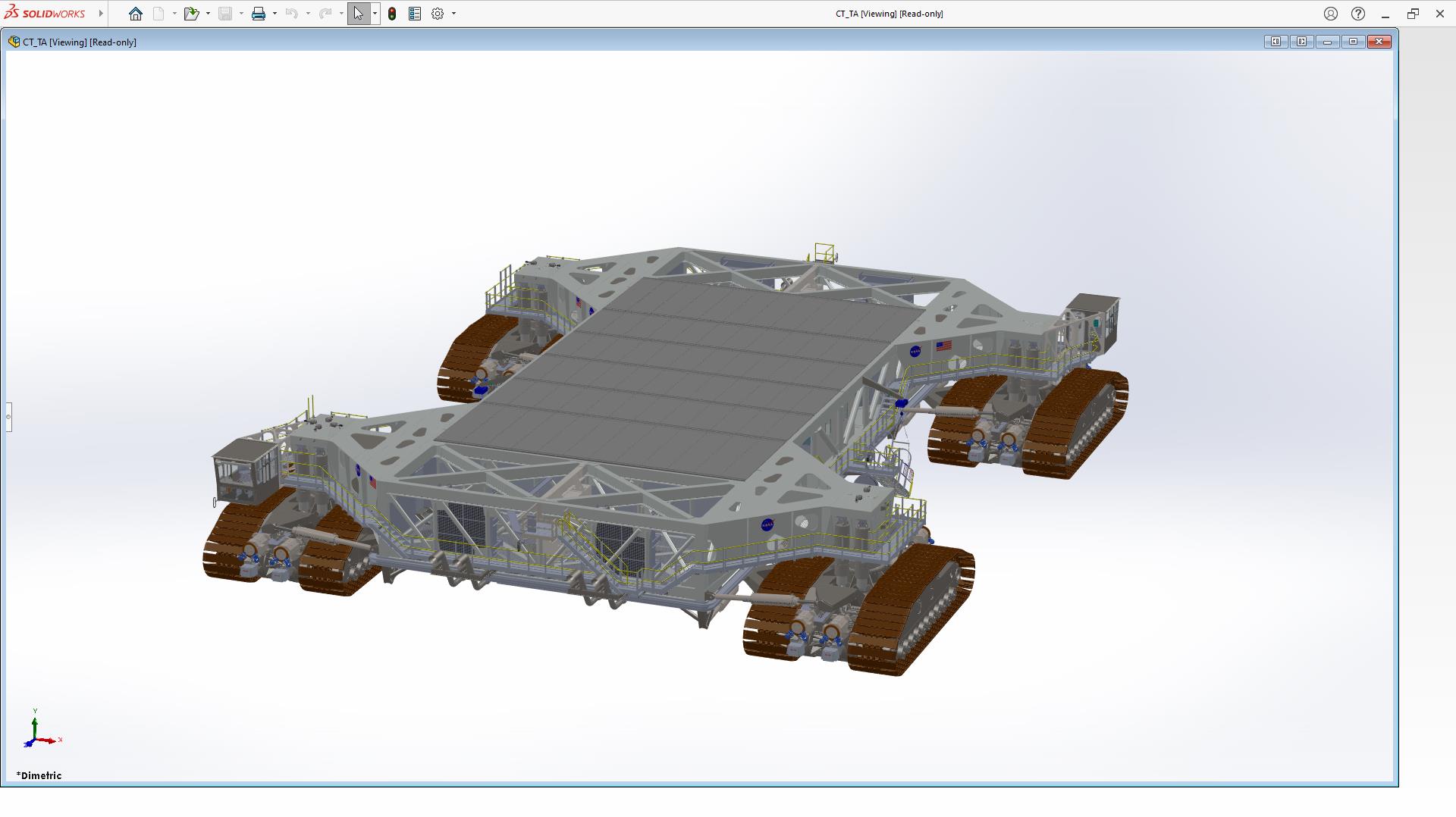Expand the collapsed left panel handle

tap(8, 417)
